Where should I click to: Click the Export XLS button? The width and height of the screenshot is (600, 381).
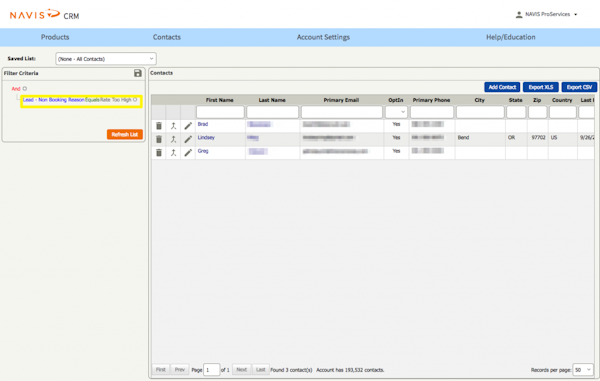(x=541, y=87)
